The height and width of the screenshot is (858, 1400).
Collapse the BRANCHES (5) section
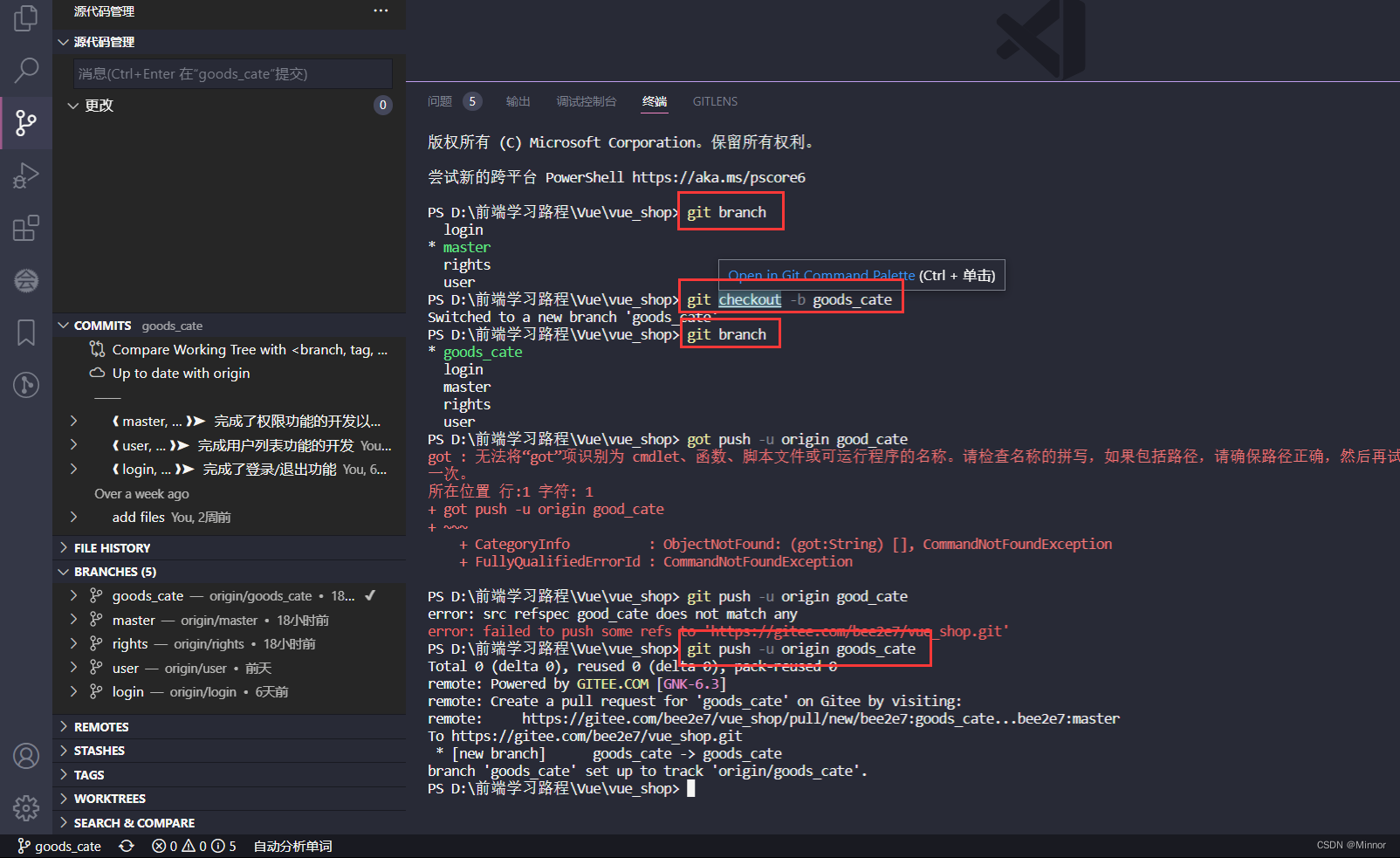[x=63, y=572]
